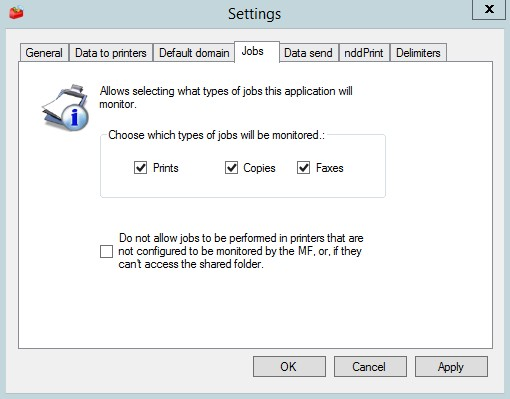Image resolution: width=510 pixels, height=399 pixels.
Task: Uncheck the Prints checkbox
Action: [140, 168]
